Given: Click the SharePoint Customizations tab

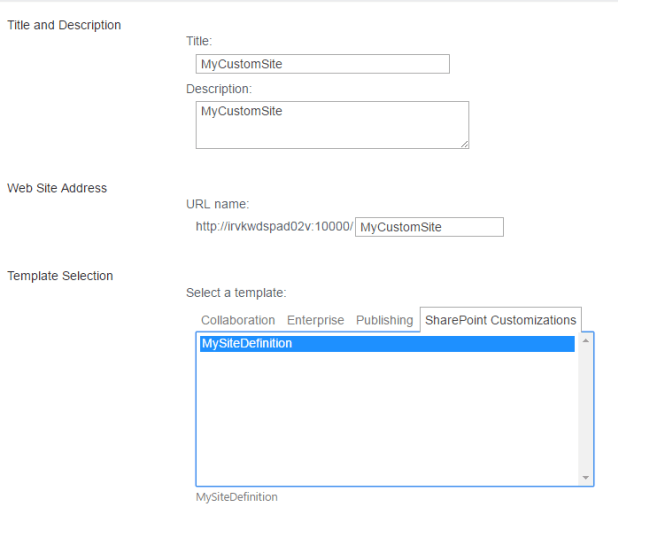Looking at the screenshot, I should tap(500, 320).
